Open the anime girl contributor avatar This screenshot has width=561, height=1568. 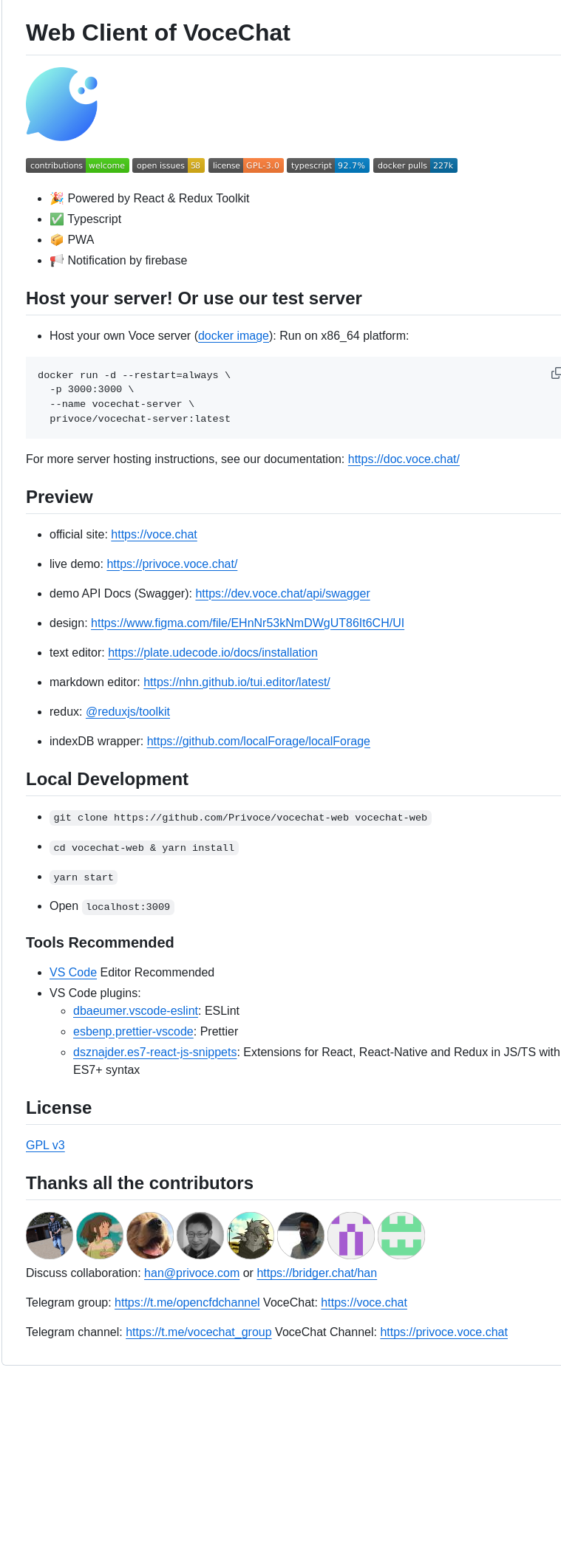tap(100, 1236)
